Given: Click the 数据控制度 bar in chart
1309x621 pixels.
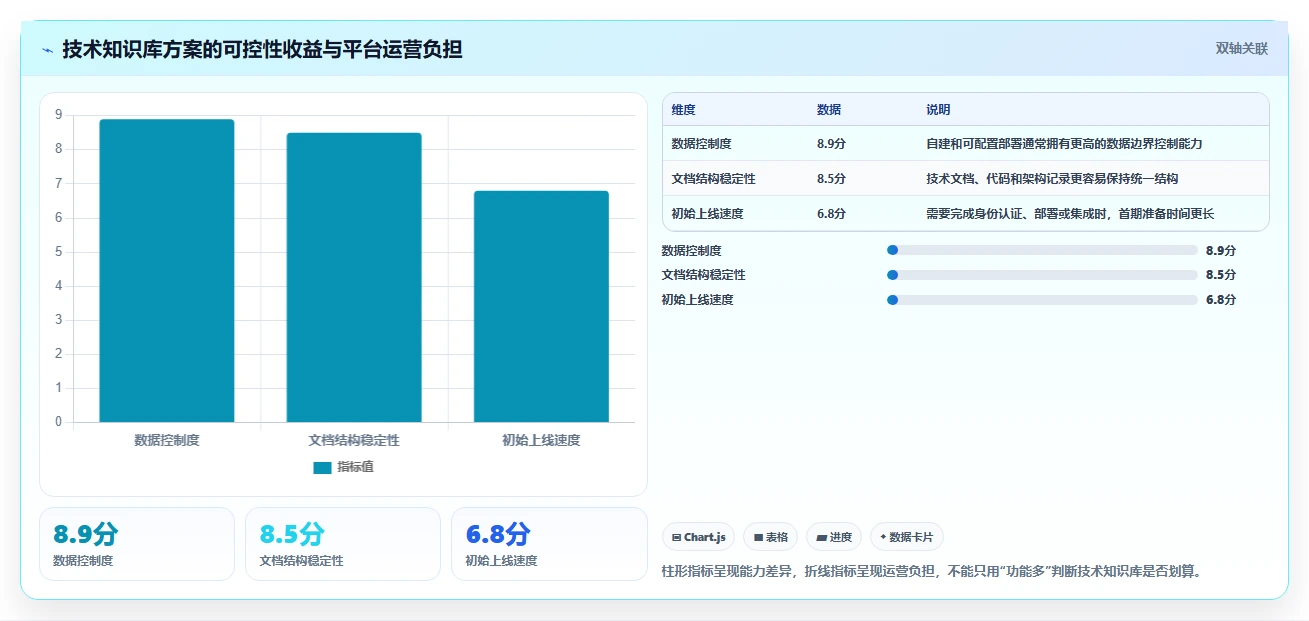Looking at the screenshot, I should (167, 271).
